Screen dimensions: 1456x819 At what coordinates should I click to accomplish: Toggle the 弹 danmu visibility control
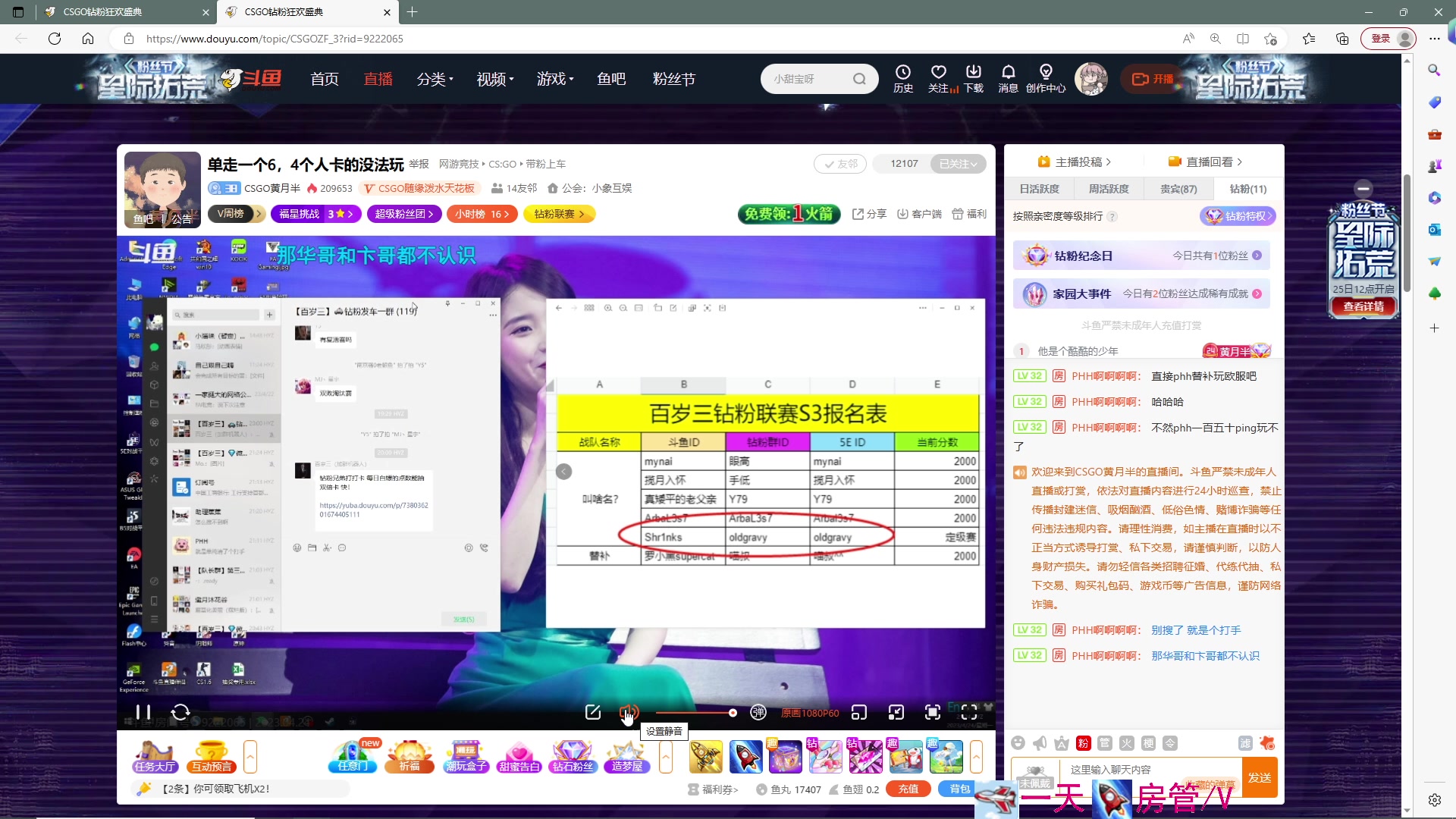[758, 712]
